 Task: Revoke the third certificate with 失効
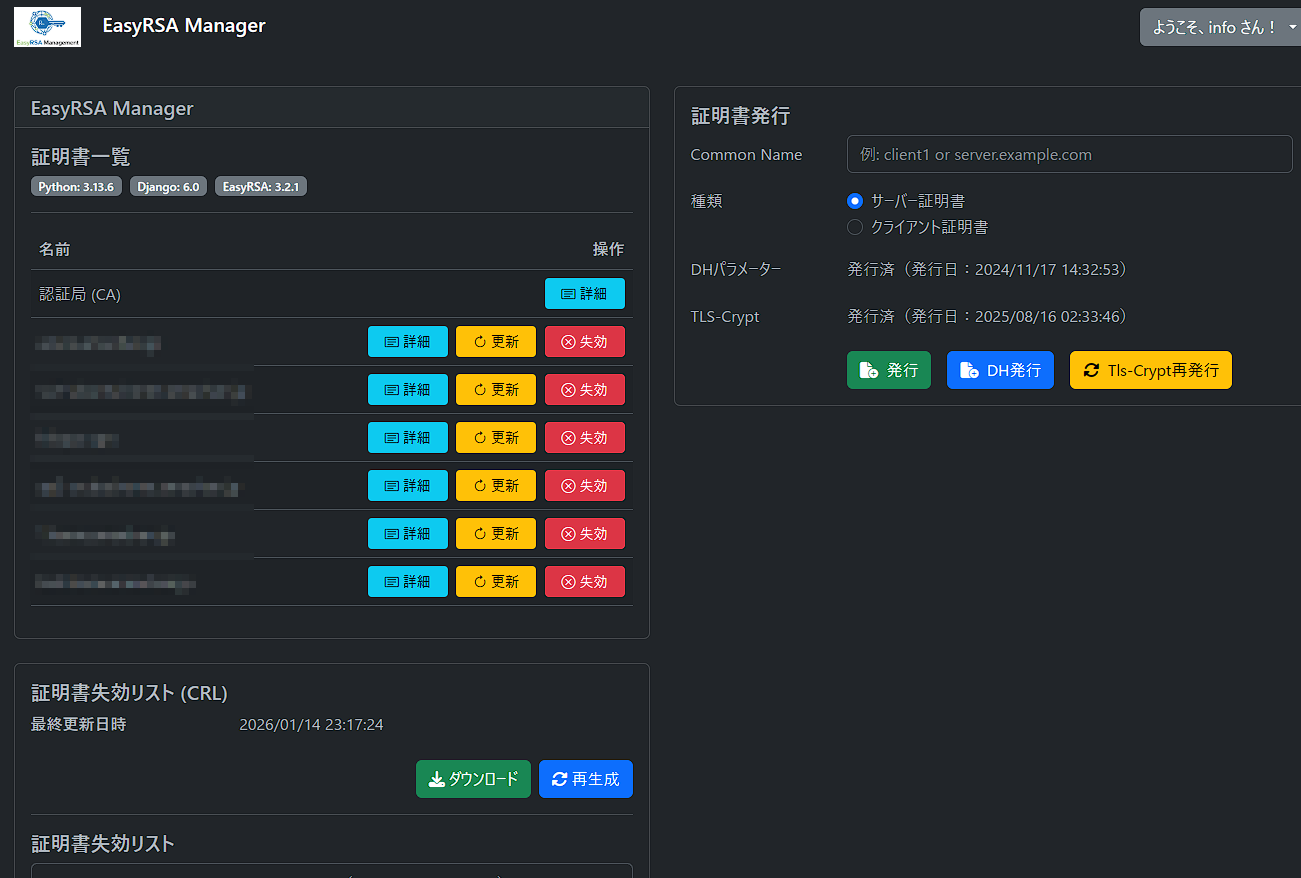click(584, 438)
